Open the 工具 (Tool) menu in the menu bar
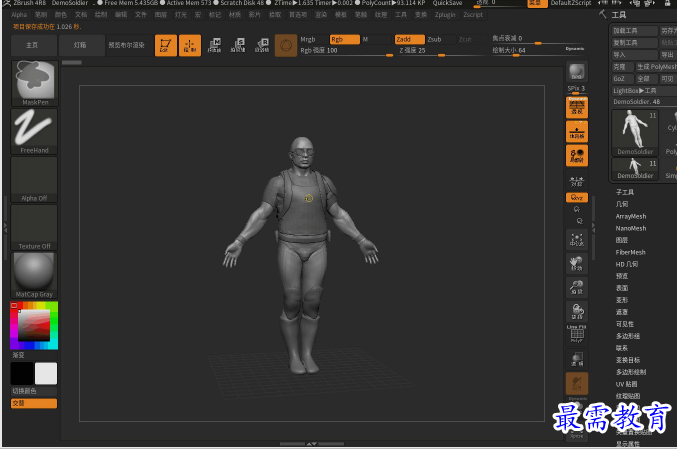Viewport: 677px width, 449px height. 401,15
